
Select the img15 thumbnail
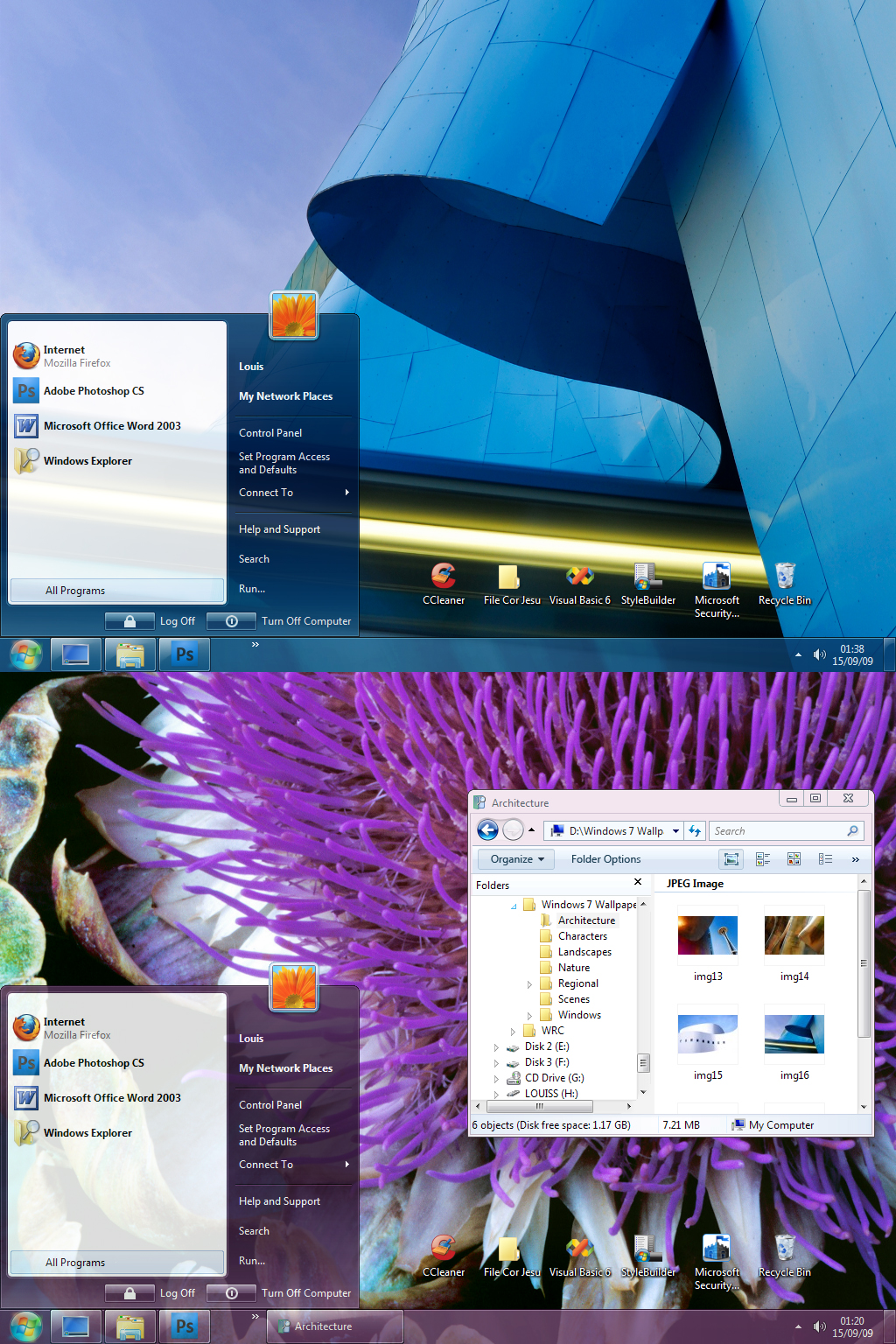[707, 1035]
